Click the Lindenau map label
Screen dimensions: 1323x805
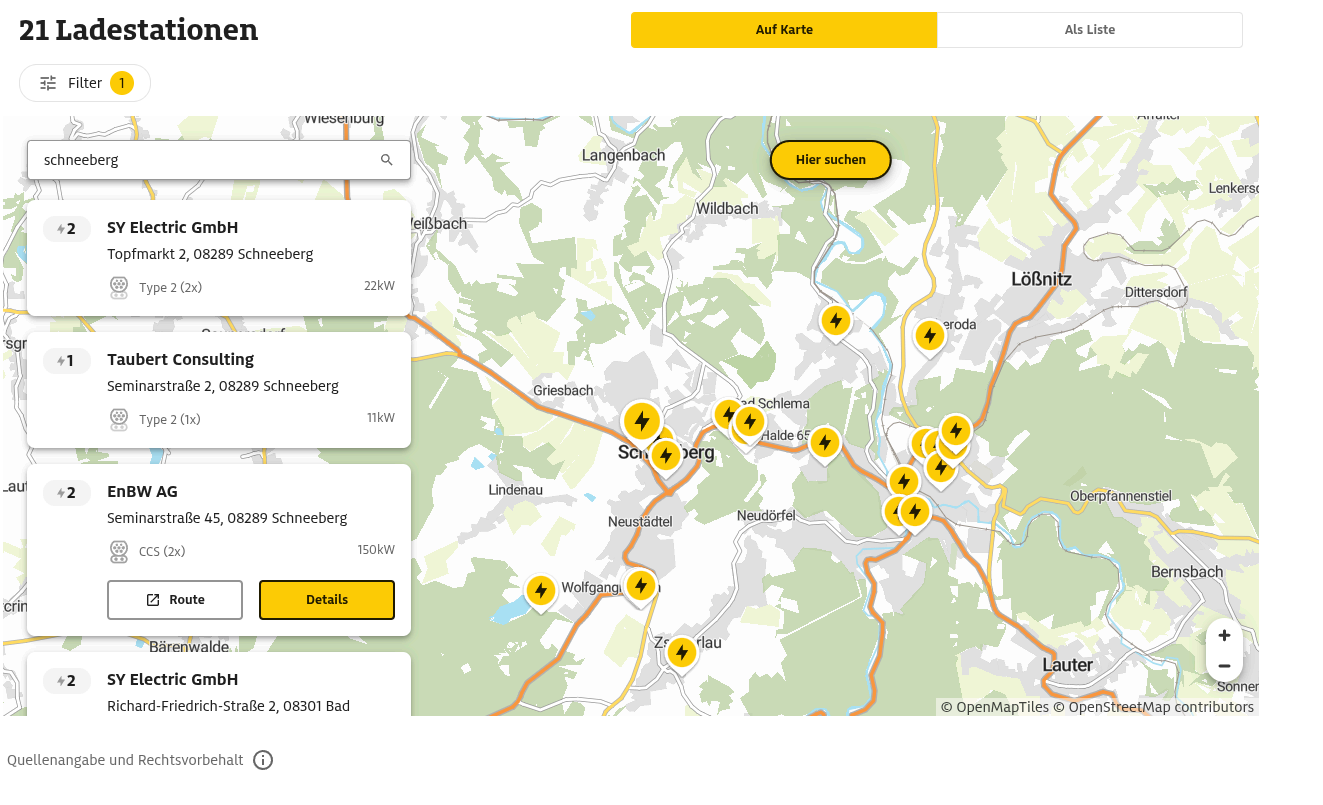click(x=515, y=490)
